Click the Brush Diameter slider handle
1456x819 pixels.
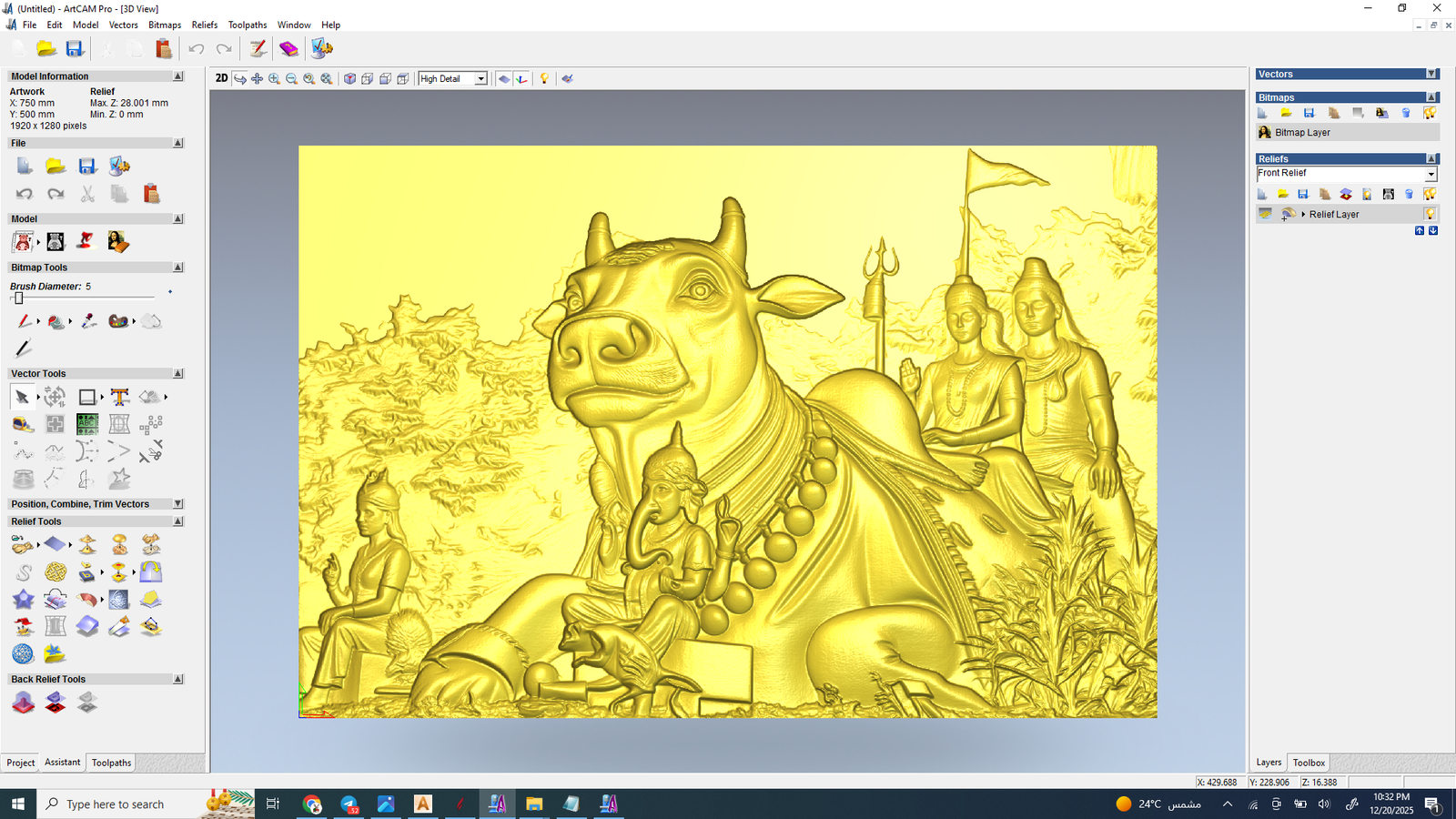(18, 298)
